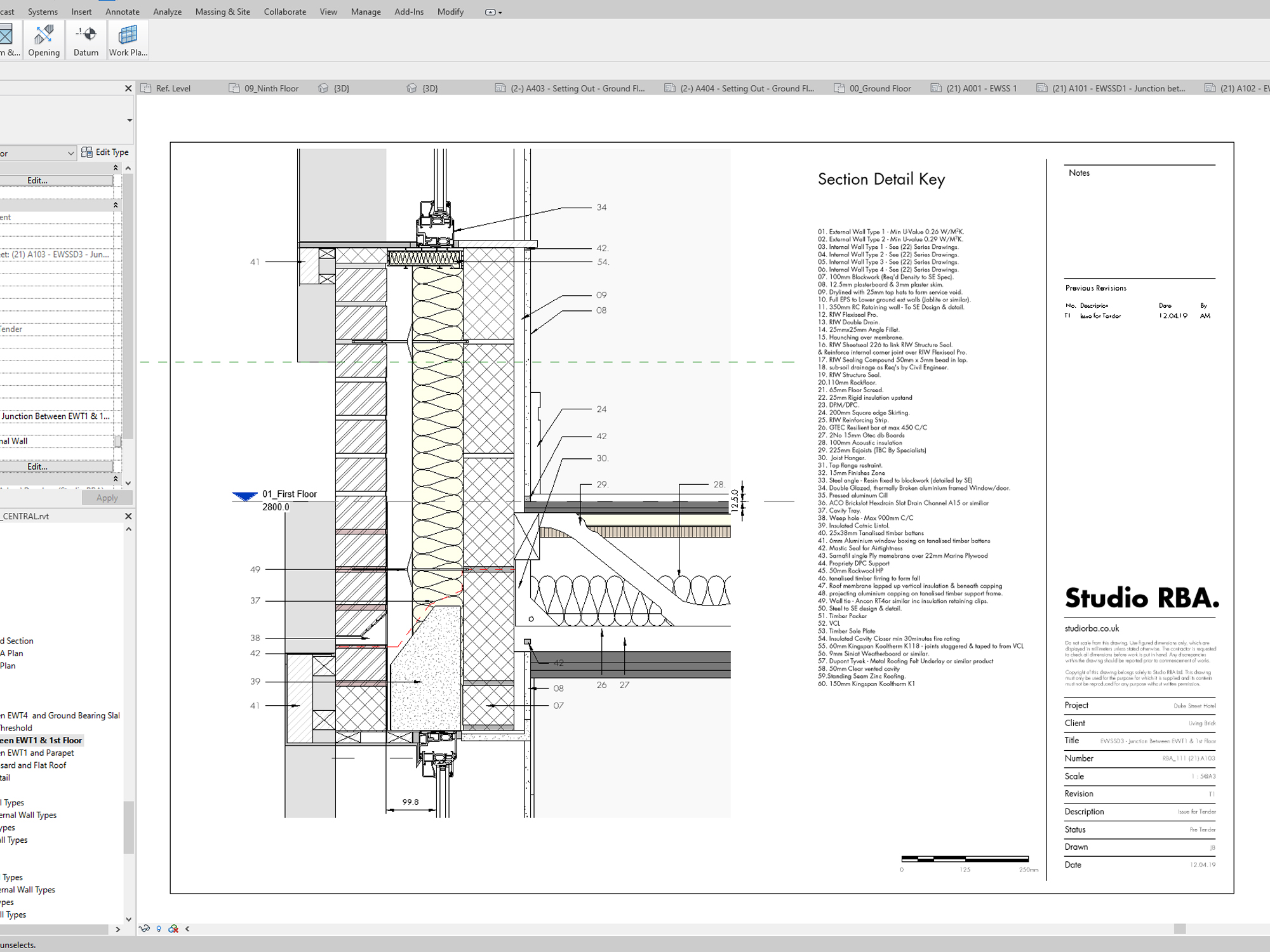The image size is (1270, 952).
Task: Toggle the lightbulb icon on the status bar
Action: point(159,929)
